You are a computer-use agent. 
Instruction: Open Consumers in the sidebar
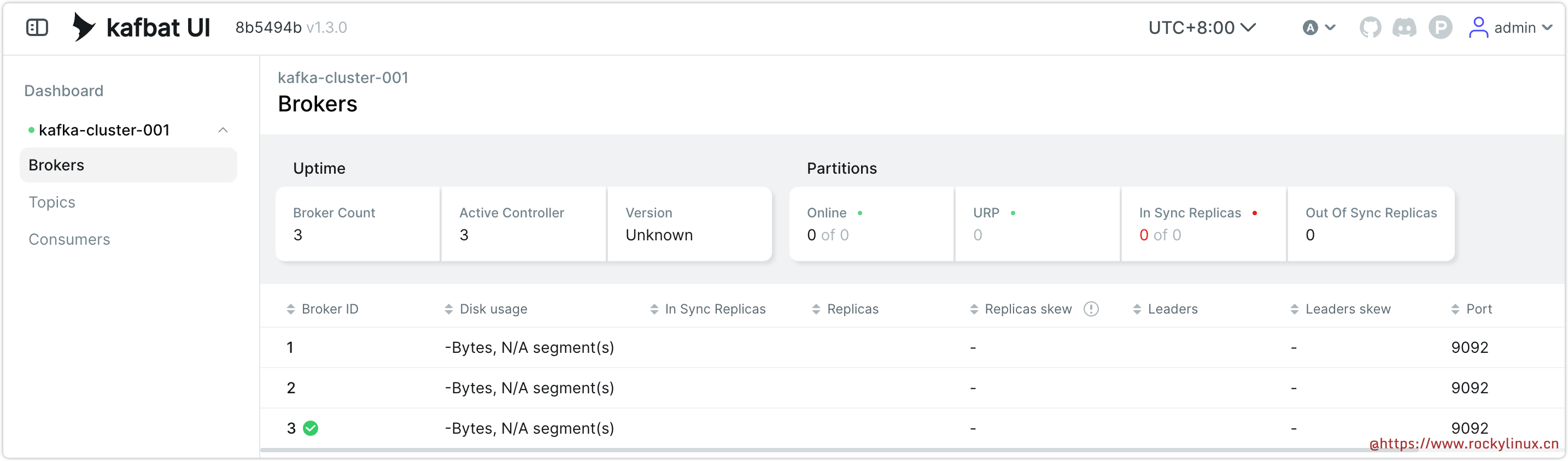coord(69,240)
